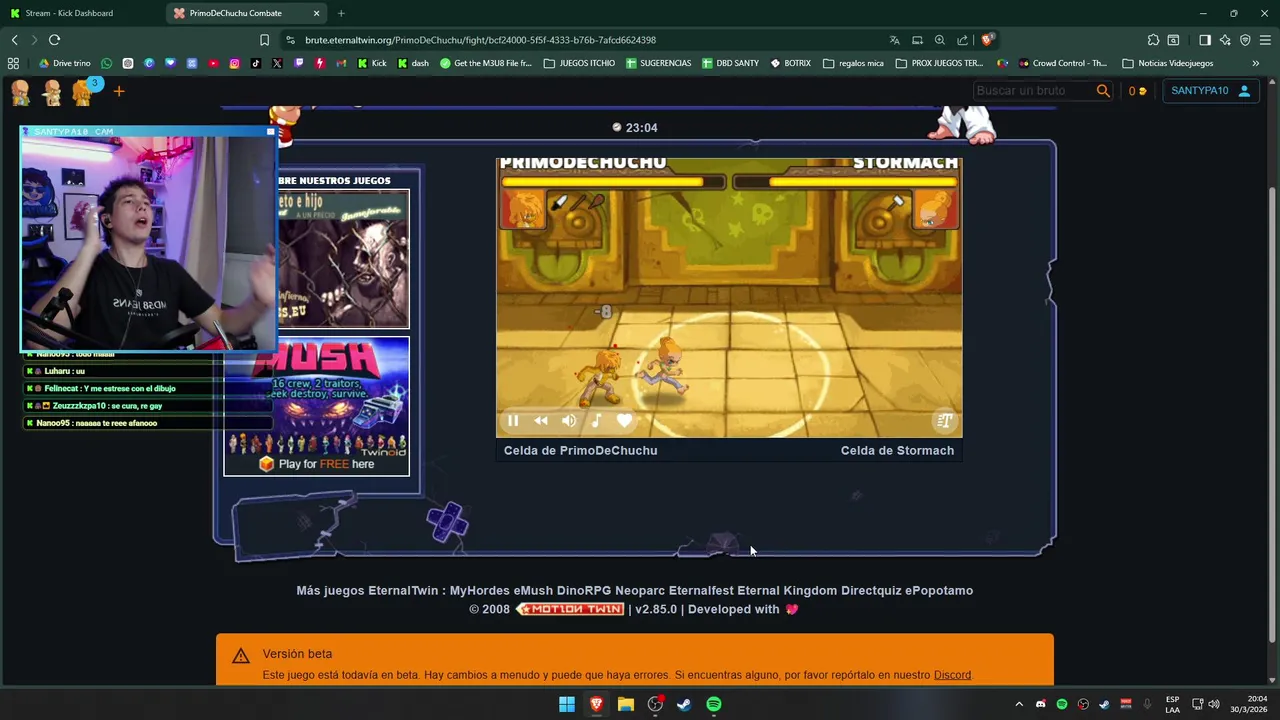Click the Motion Twin logo

tap(570, 609)
